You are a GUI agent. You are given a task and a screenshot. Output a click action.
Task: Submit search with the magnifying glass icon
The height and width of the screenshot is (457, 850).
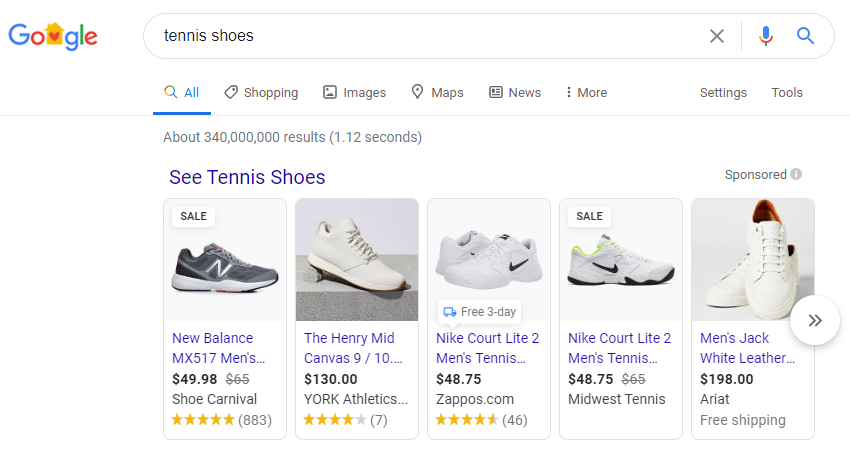point(805,36)
